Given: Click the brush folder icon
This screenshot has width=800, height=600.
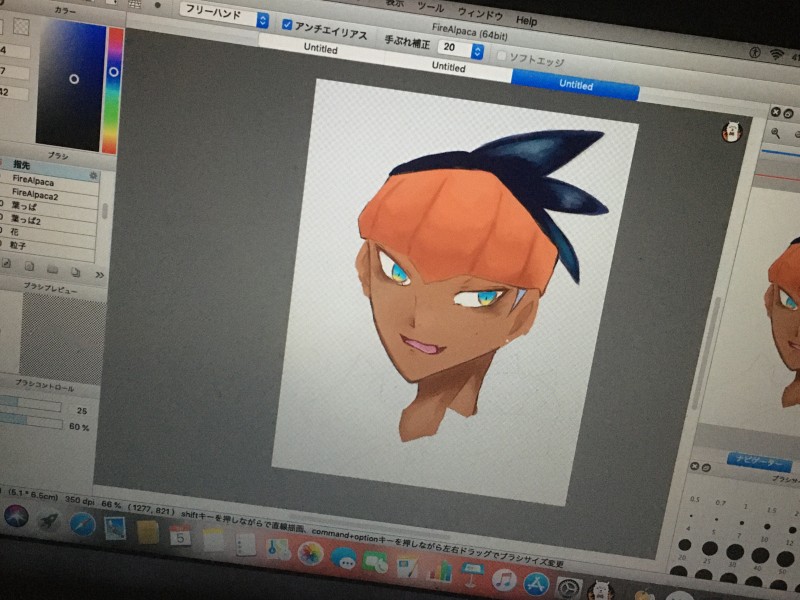Looking at the screenshot, I should point(53,269).
